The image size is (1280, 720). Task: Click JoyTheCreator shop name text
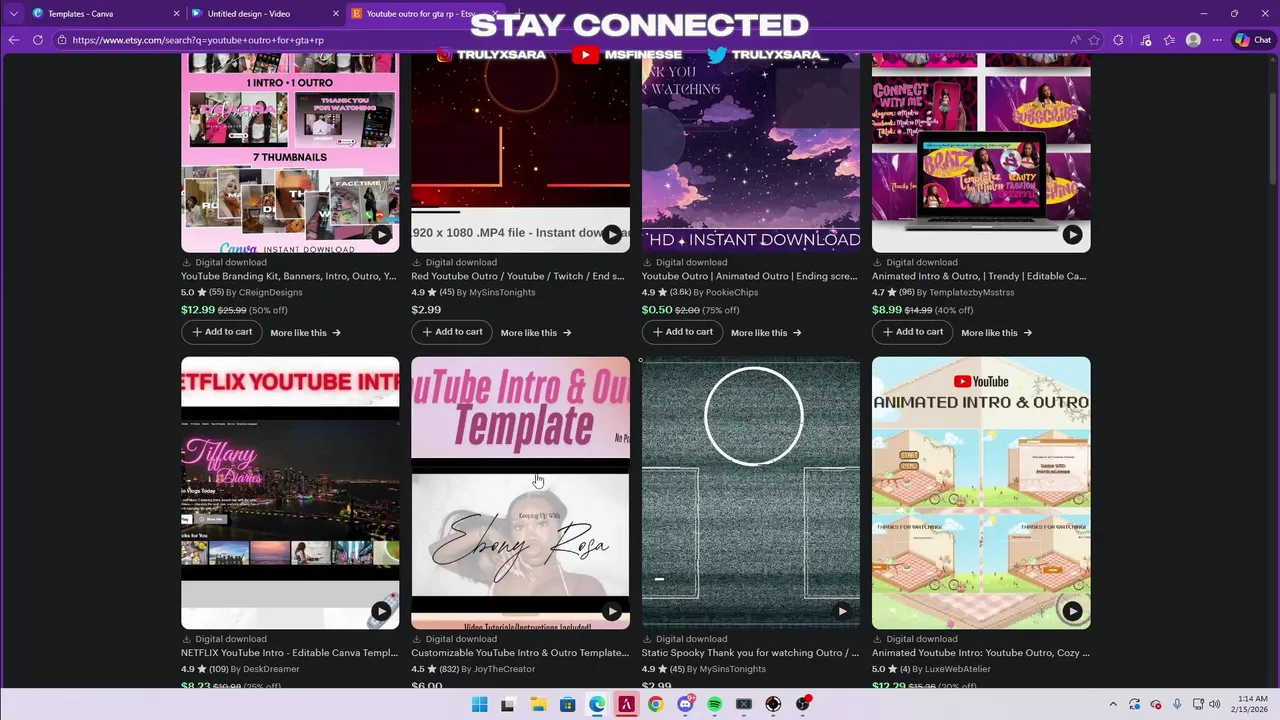505,669
